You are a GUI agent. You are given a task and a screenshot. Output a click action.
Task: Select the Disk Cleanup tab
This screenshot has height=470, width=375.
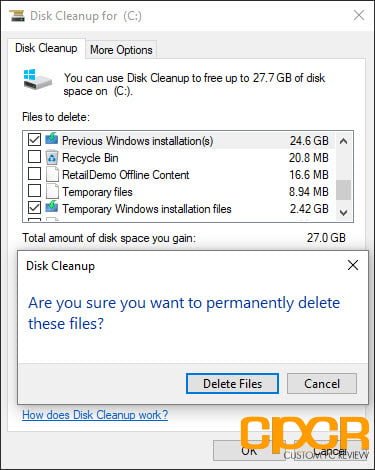click(x=46, y=48)
